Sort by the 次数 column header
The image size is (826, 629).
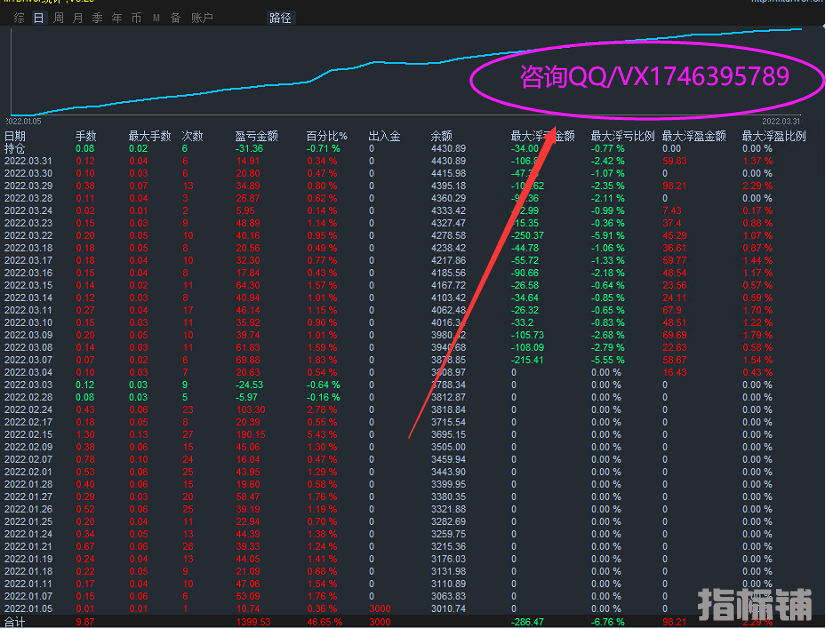pos(192,136)
